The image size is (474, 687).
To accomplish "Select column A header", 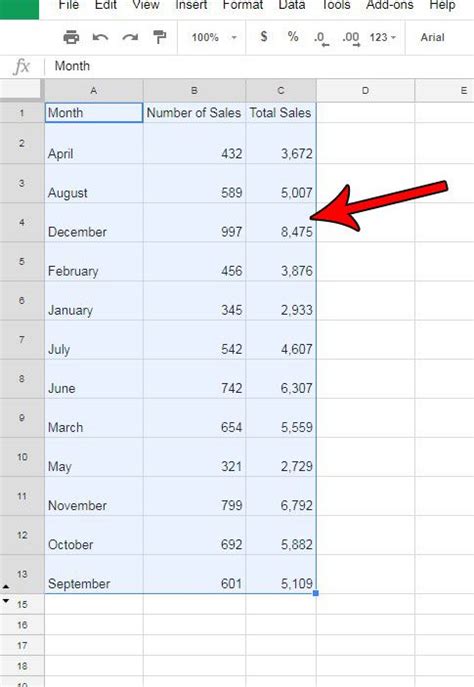I will click(94, 91).
